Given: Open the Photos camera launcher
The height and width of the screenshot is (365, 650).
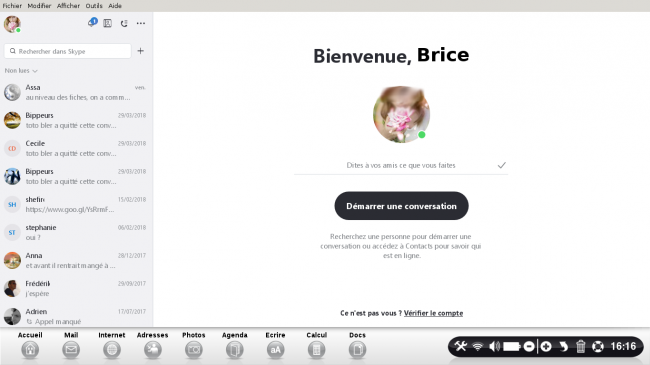Looking at the screenshot, I should point(194,350).
